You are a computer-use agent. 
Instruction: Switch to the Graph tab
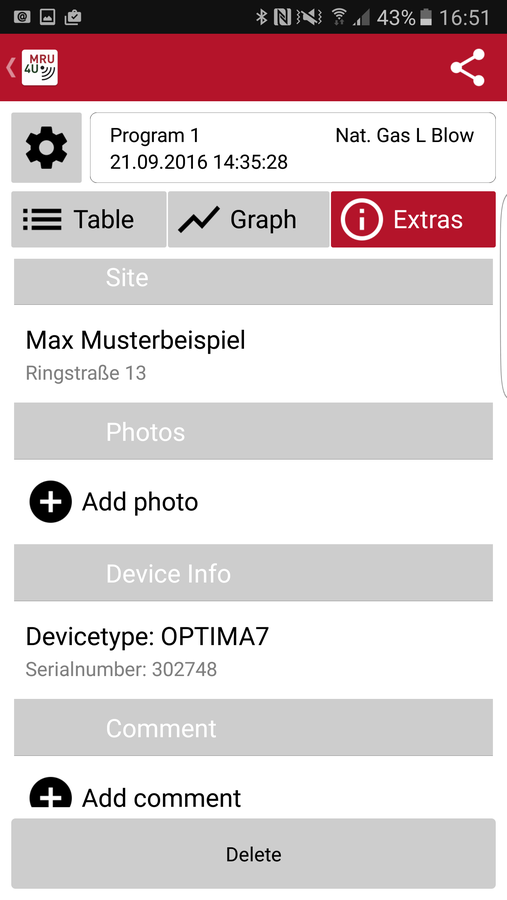pos(249,219)
